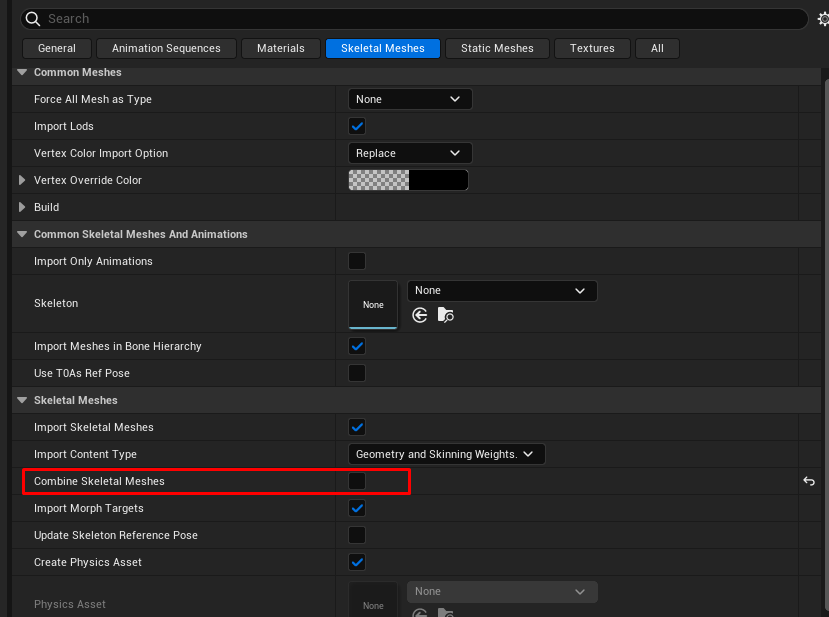Disable Create Physics Asset
Image resolution: width=829 pixels, height=617 pixels.
pos(357,562)
